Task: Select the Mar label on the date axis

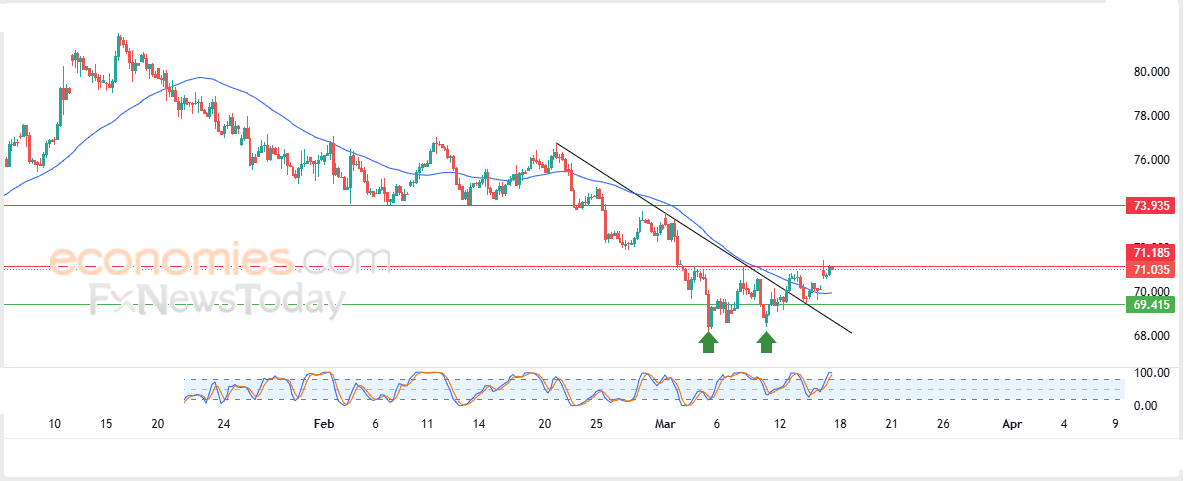Action: (665, 424)
